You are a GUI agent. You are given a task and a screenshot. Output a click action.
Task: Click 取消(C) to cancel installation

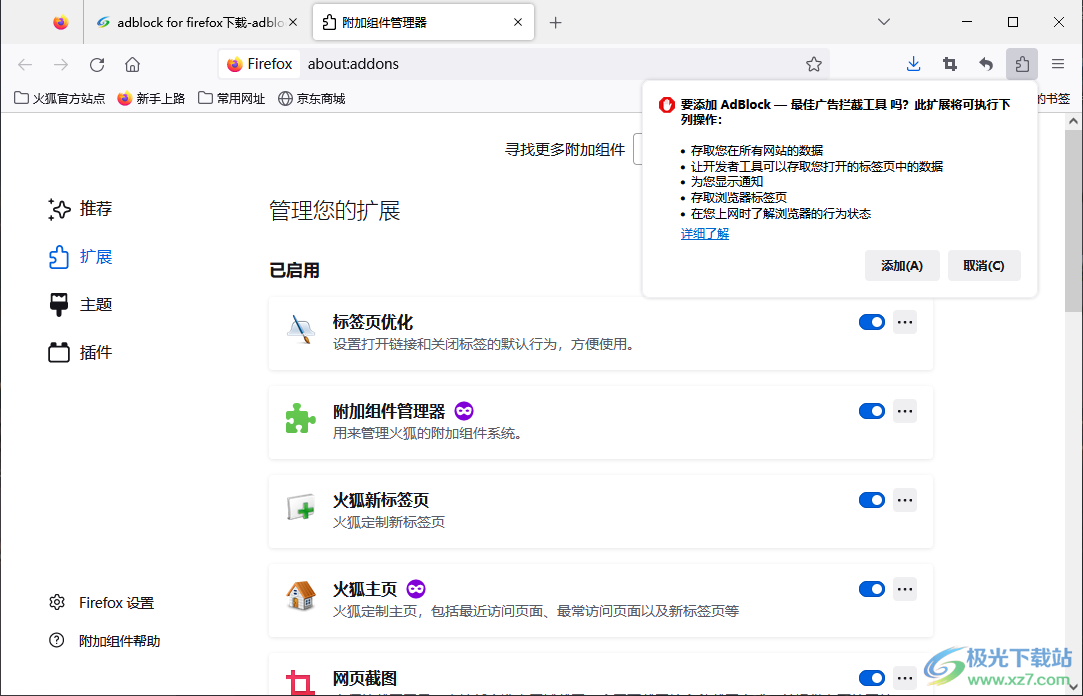pyautogui.click(x=984, y=266)
